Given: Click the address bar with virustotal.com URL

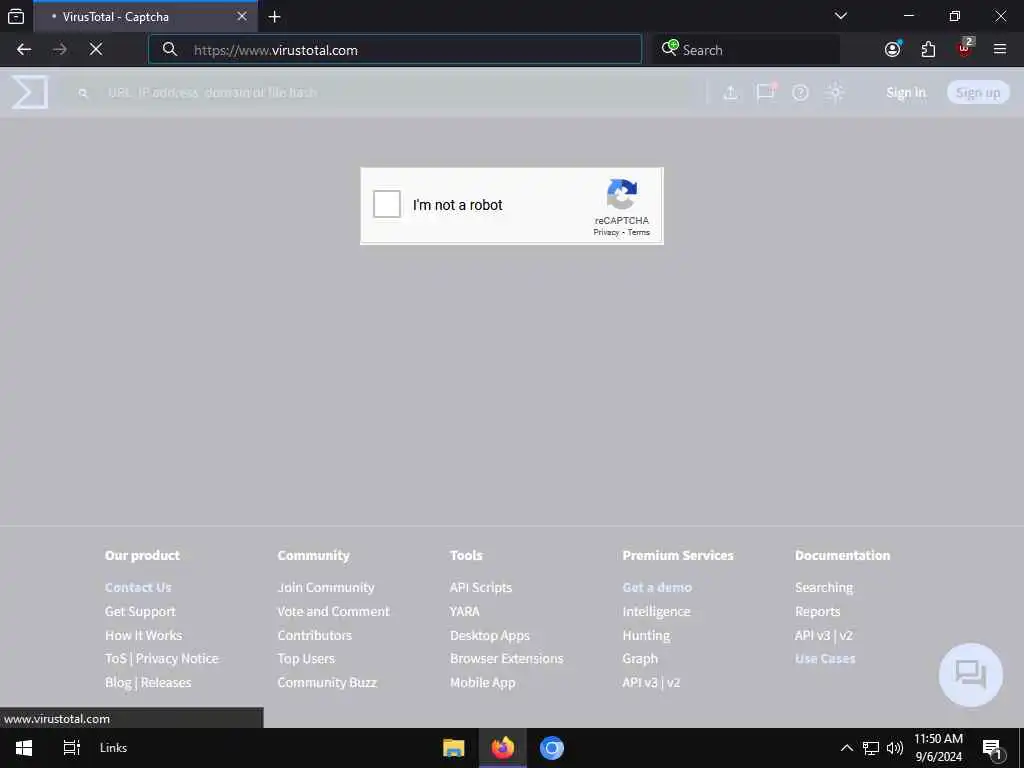Looking at the screenshot, I should click(x=394, y=50).
